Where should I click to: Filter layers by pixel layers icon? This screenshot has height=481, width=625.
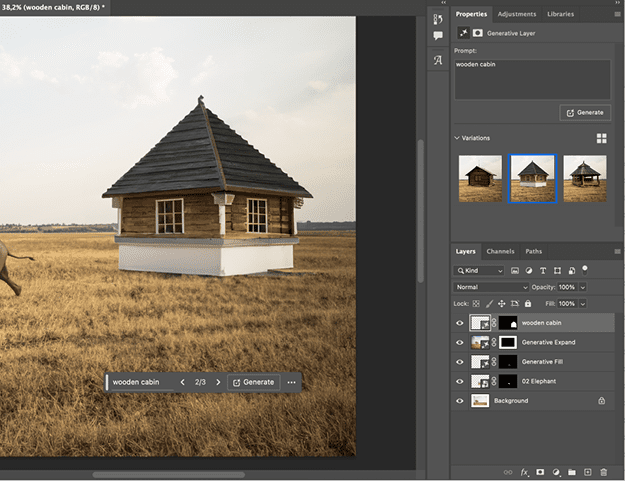[515, 271]
